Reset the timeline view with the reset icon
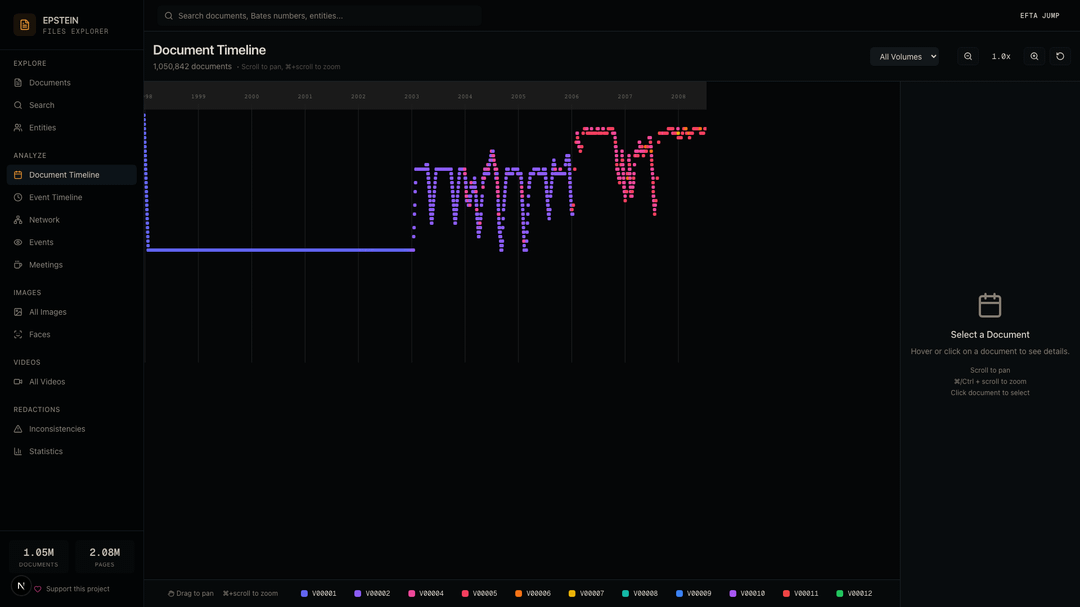1080x607 pixels. pyautogui.click(x=1060, y=57)
